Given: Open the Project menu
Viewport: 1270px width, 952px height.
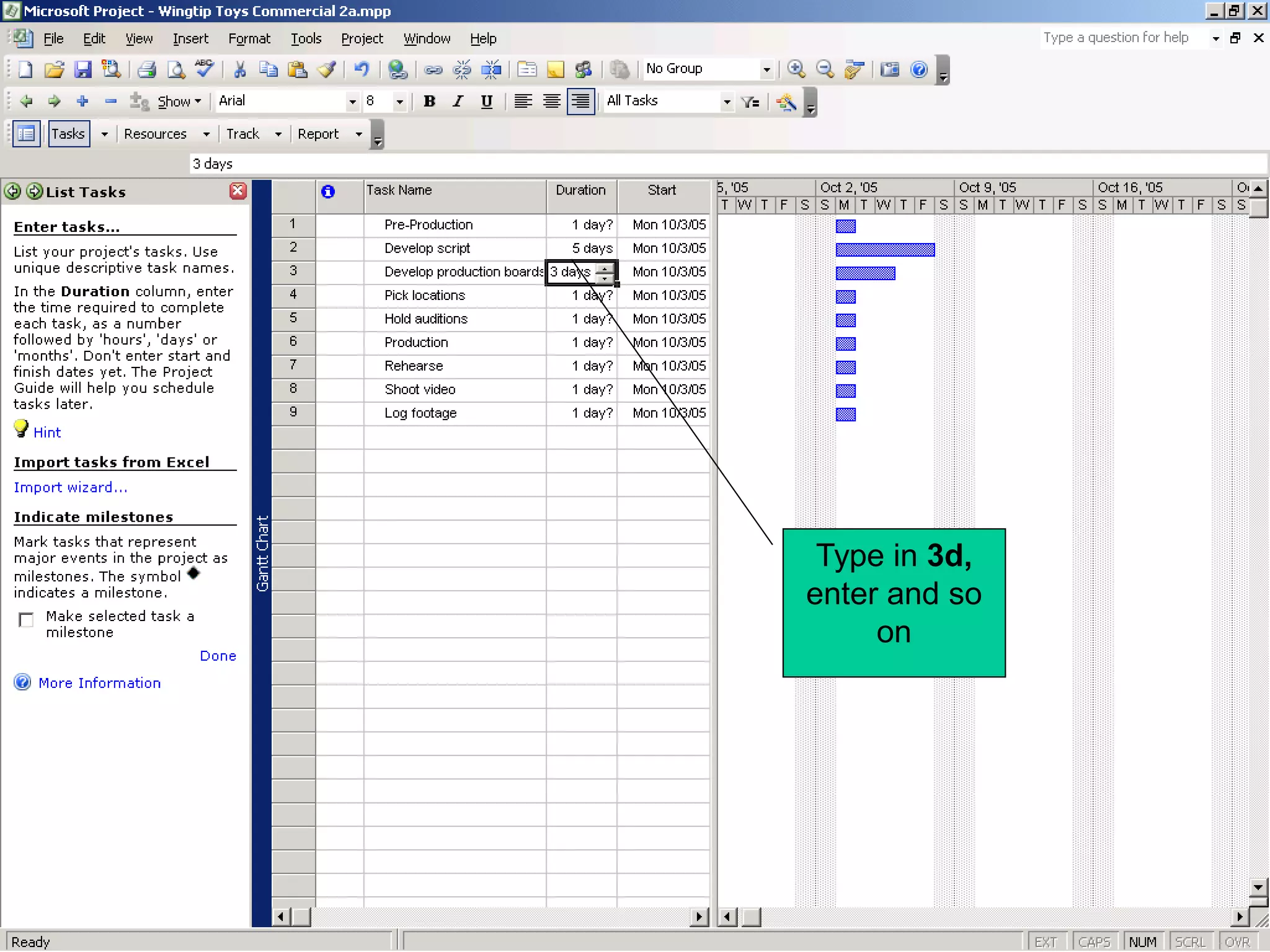Looking at the screenshot, I should (x=362, y=38).
